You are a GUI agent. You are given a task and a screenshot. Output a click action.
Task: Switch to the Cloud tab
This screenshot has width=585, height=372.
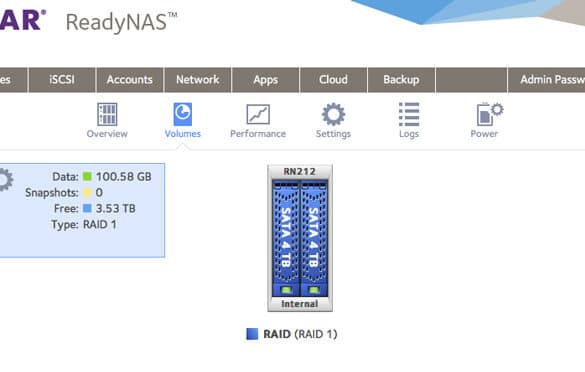pos(333,79)
